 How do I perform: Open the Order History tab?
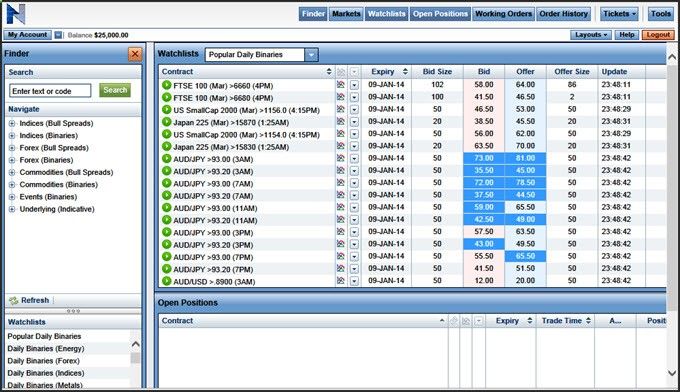tap(563, 14)
